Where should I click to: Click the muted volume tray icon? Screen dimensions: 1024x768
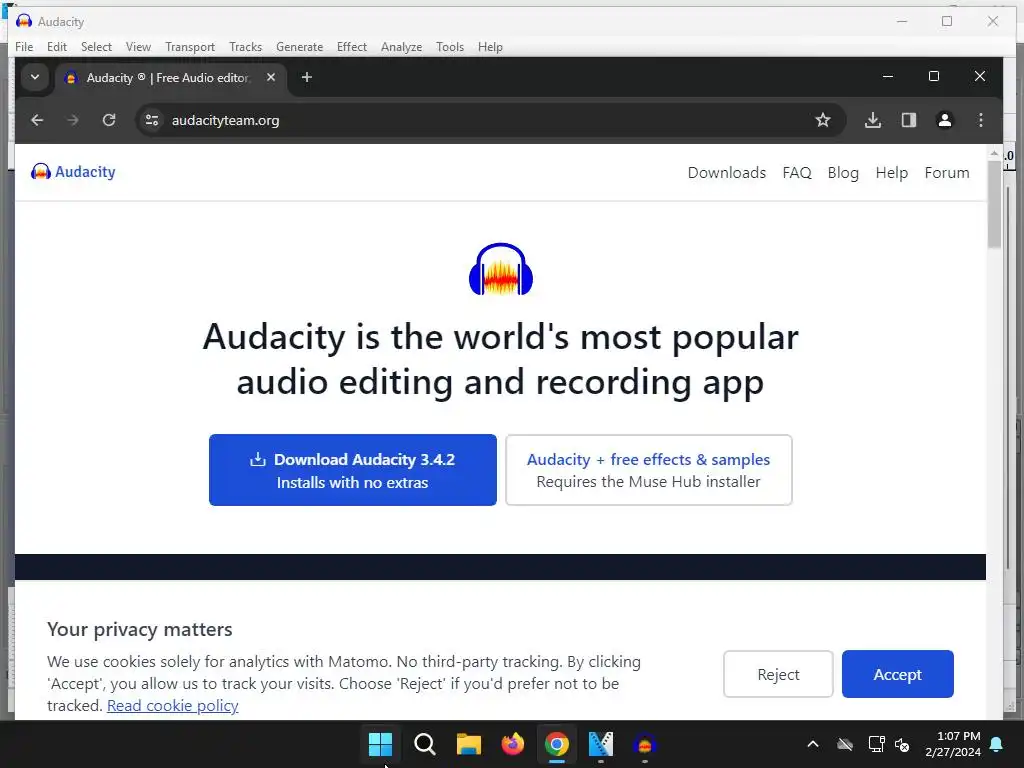tap(903, 744)
